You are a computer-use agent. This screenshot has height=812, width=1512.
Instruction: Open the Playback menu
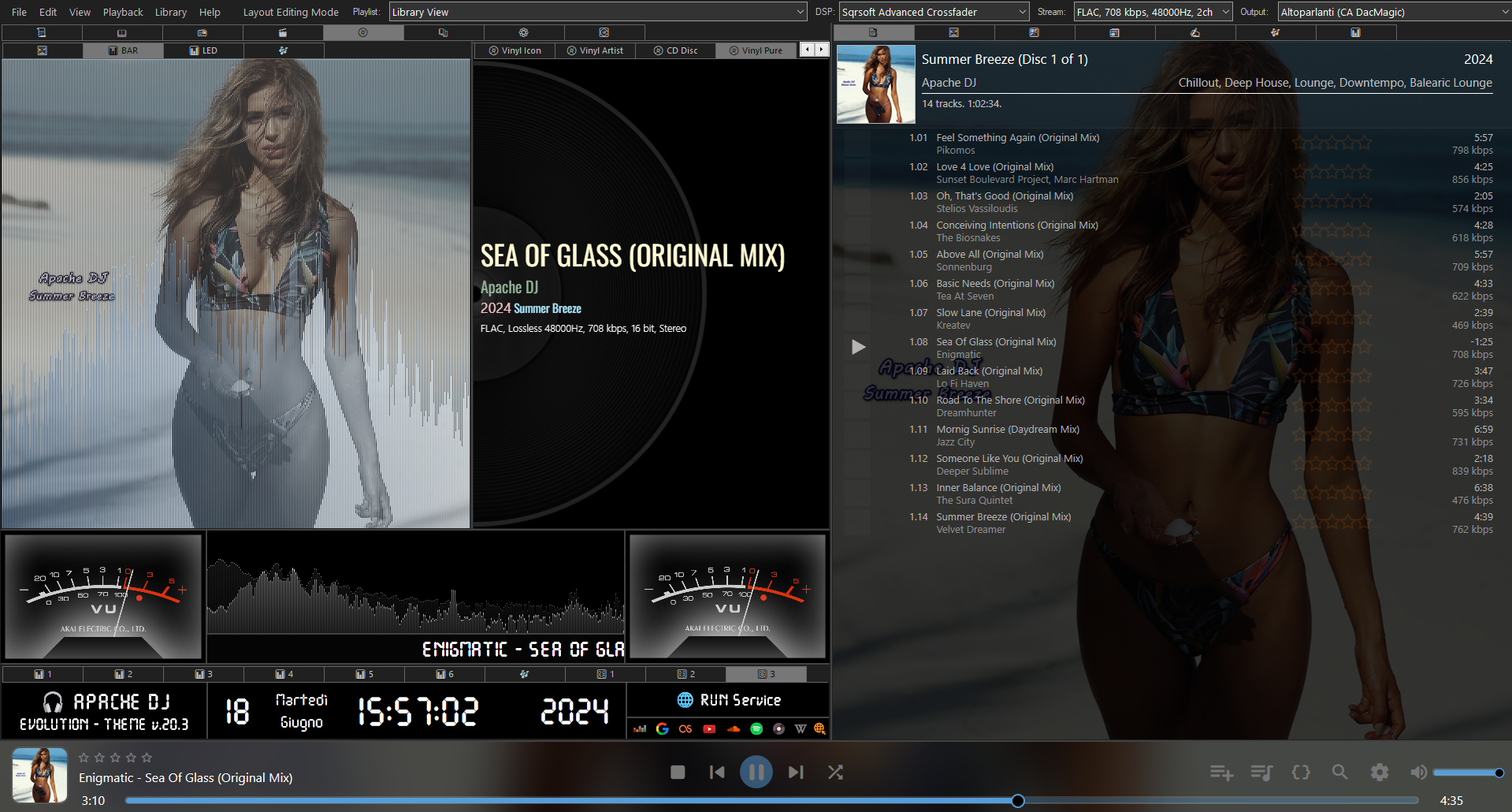click(x=123, y=12)
